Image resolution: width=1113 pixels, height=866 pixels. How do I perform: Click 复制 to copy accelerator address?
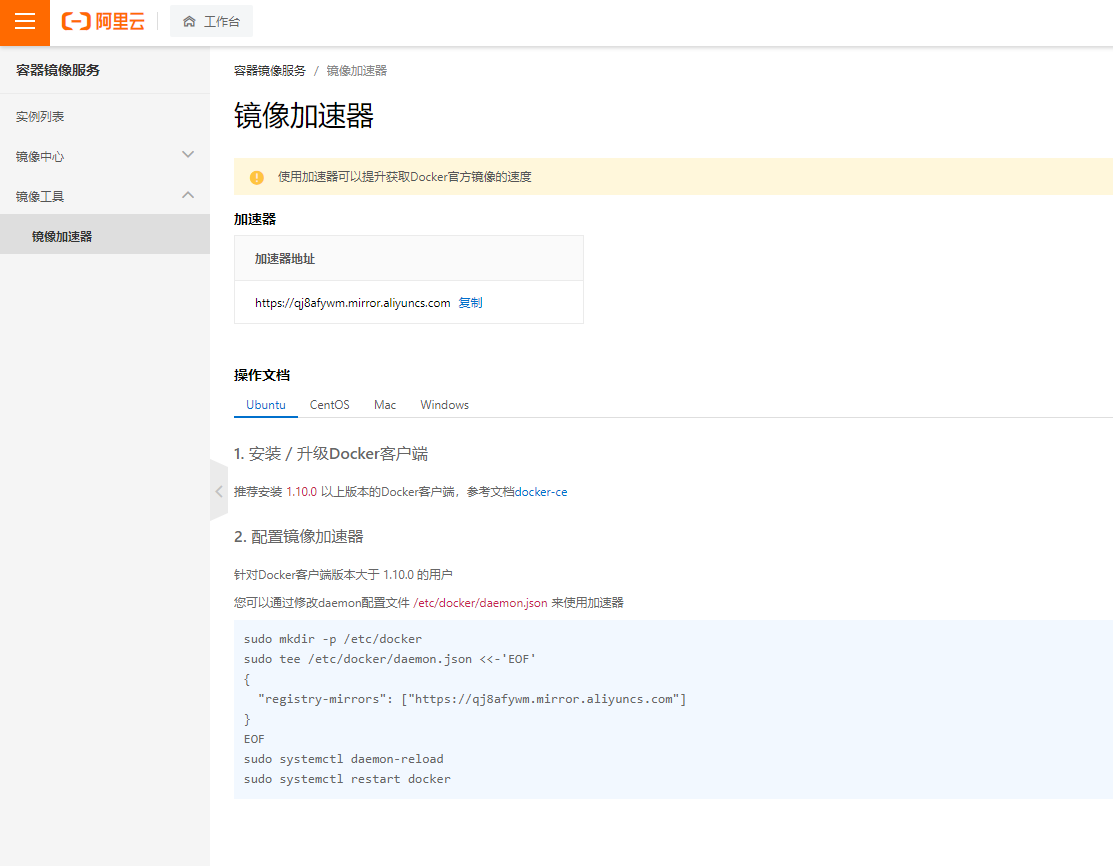point(470,302)
